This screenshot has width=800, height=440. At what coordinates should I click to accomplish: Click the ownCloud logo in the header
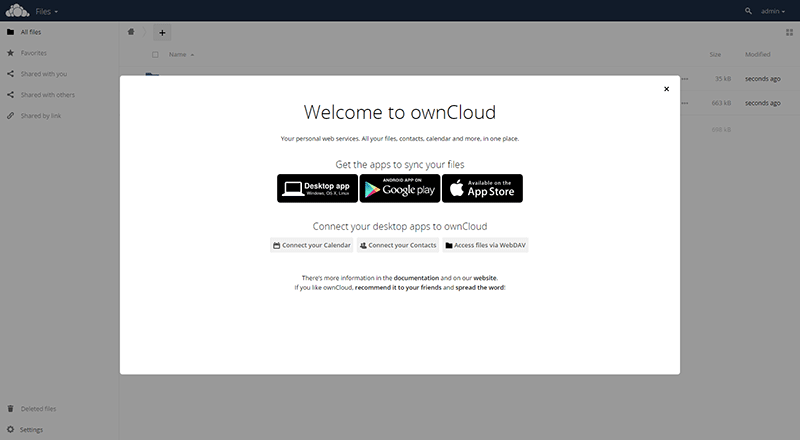(17, 10)
